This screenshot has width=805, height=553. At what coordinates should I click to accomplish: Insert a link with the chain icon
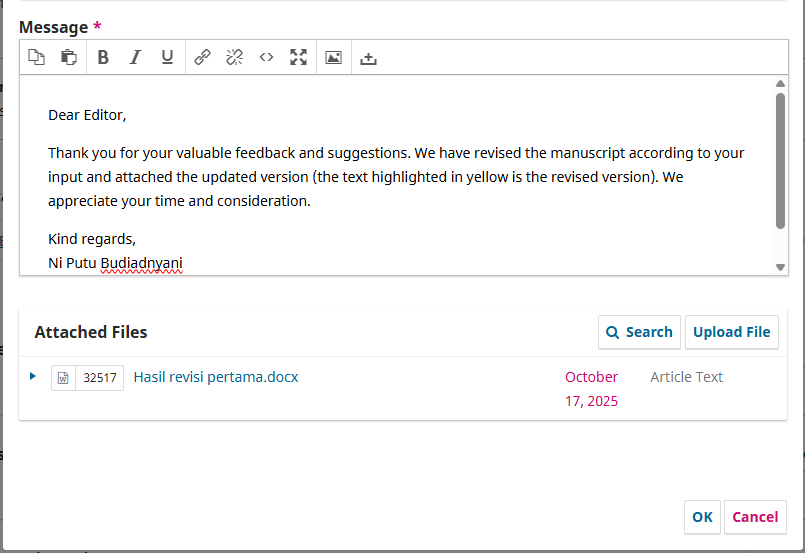pos(202,58)
